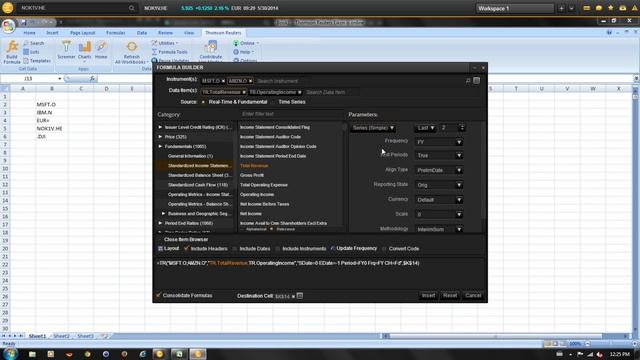Remove TR.TotalRevenue data item chip
Image resolution: width=640 pixels, height=360 pixels.
244,92
